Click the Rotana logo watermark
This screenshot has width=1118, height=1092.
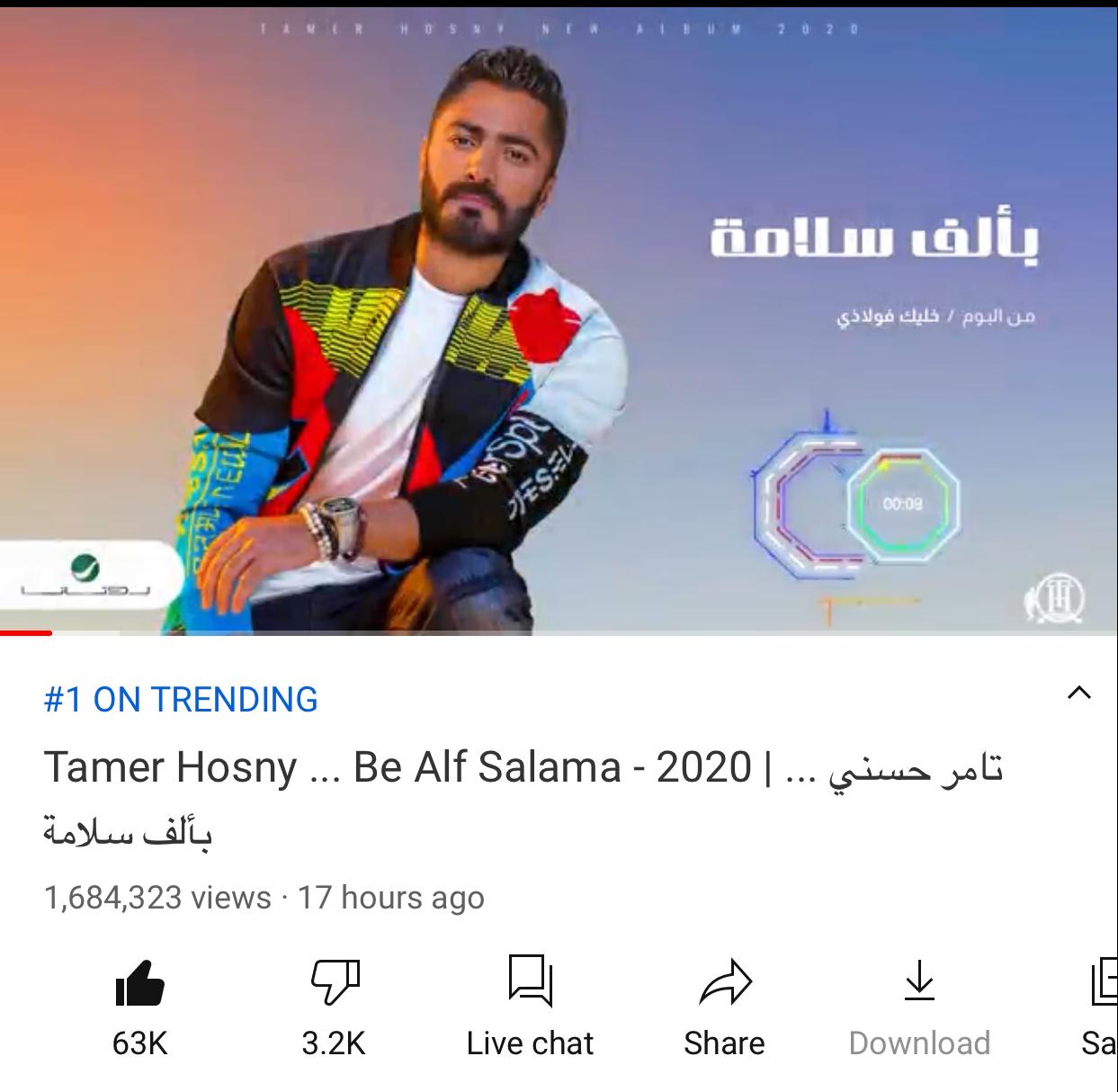86,577
